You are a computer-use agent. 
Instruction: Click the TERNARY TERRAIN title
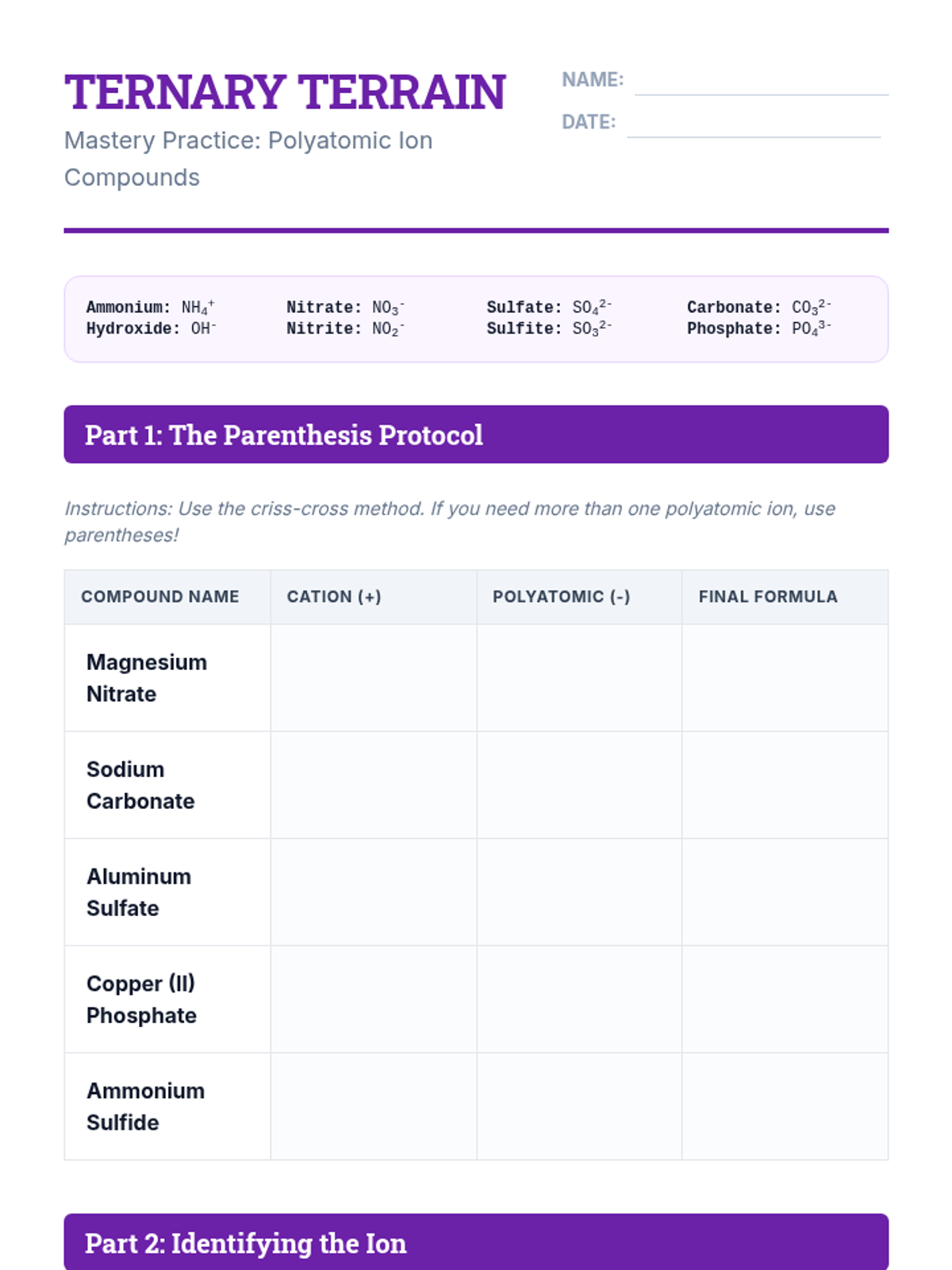(285, 92)
